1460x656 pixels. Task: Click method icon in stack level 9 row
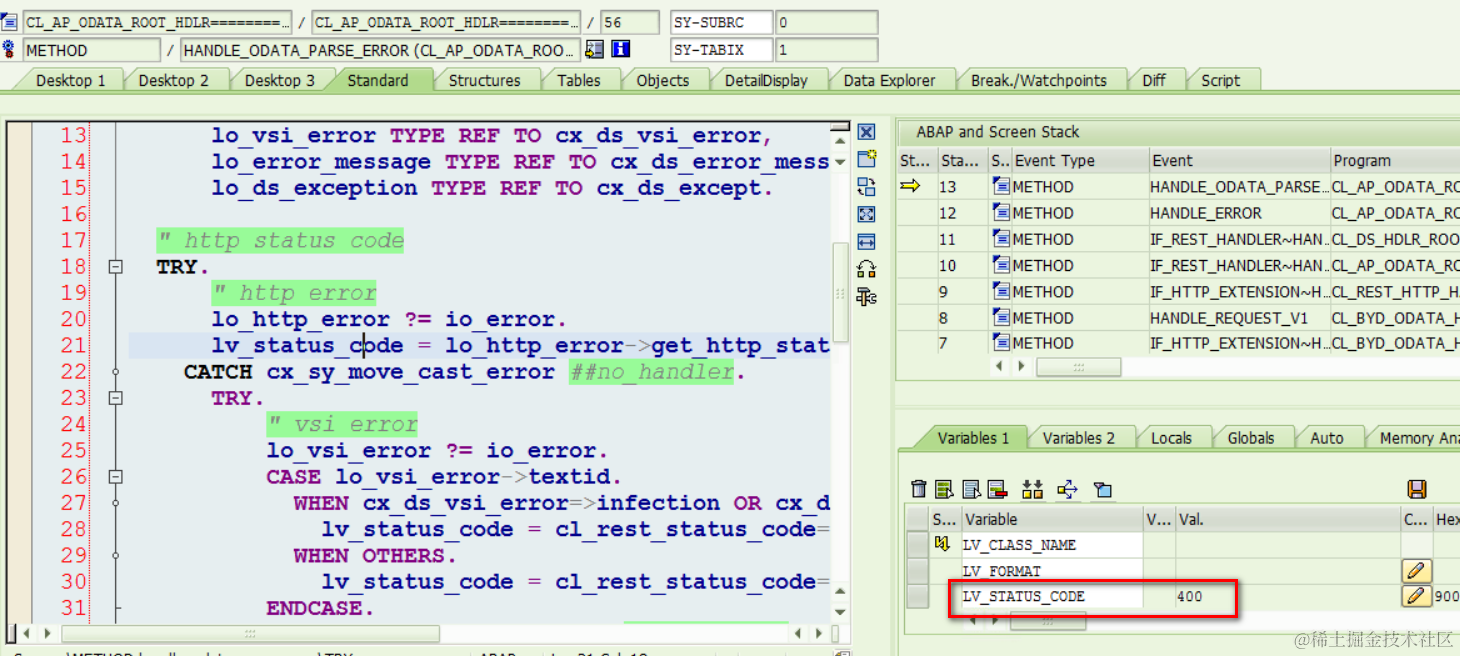1001,291
